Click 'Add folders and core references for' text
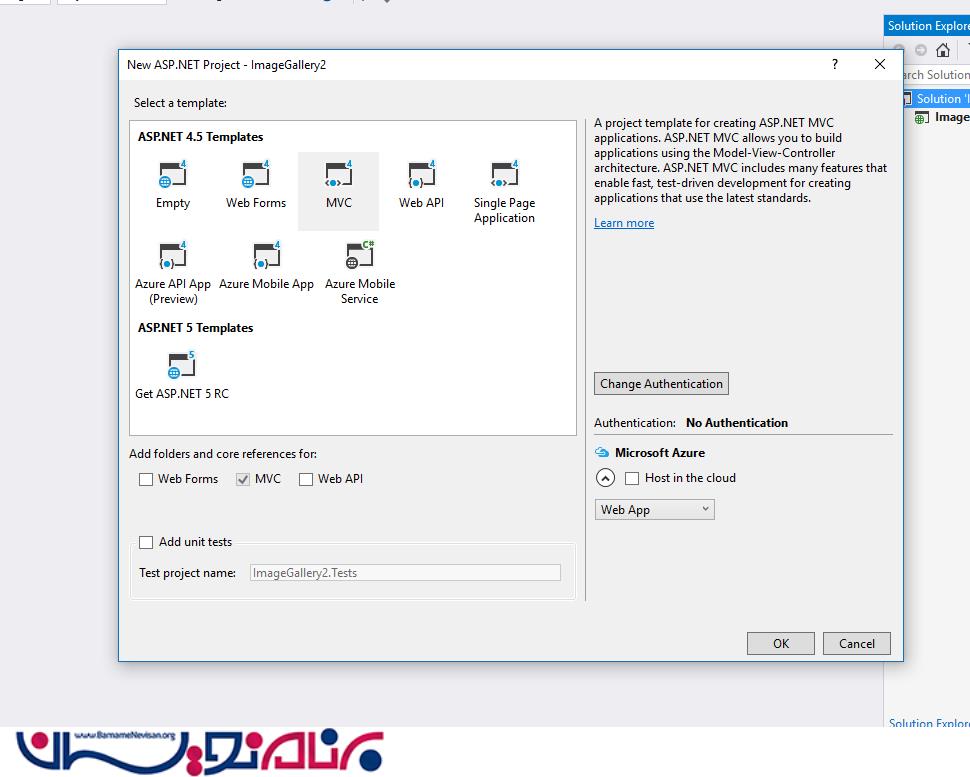Image resolution: width=970 pixels, height=777 pixels. 223,454
